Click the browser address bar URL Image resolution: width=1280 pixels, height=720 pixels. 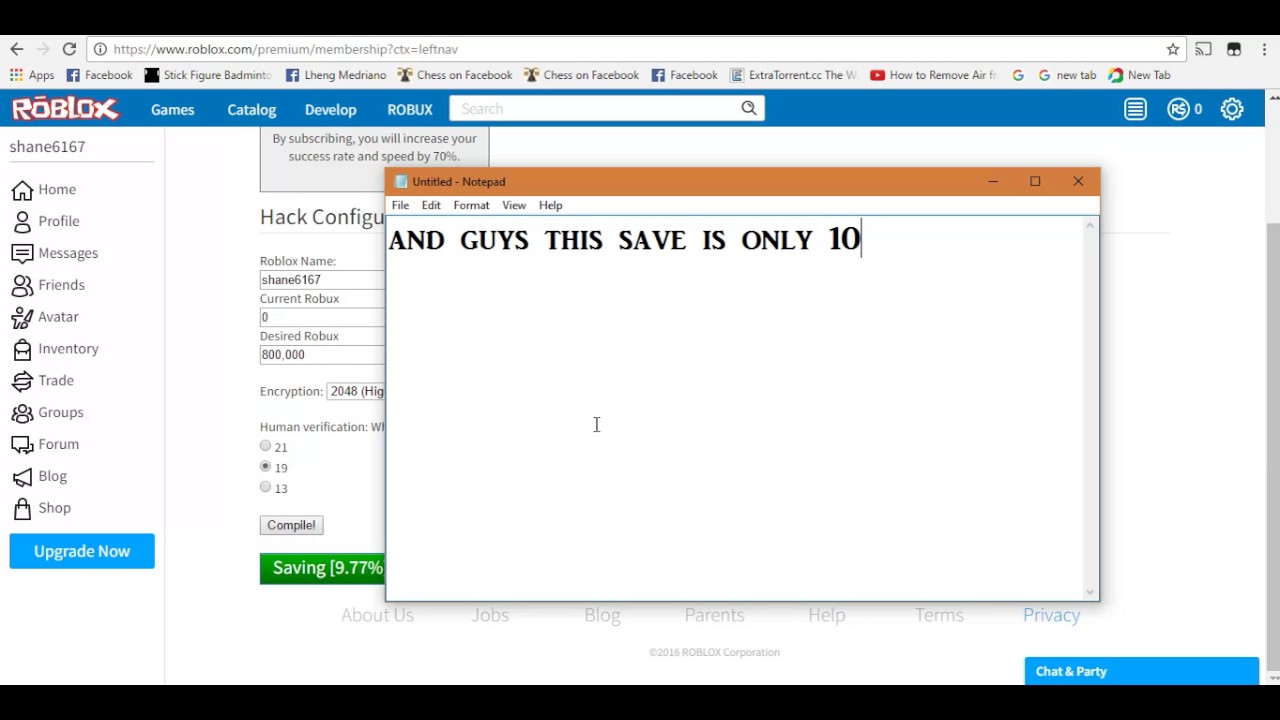(285, 49)
